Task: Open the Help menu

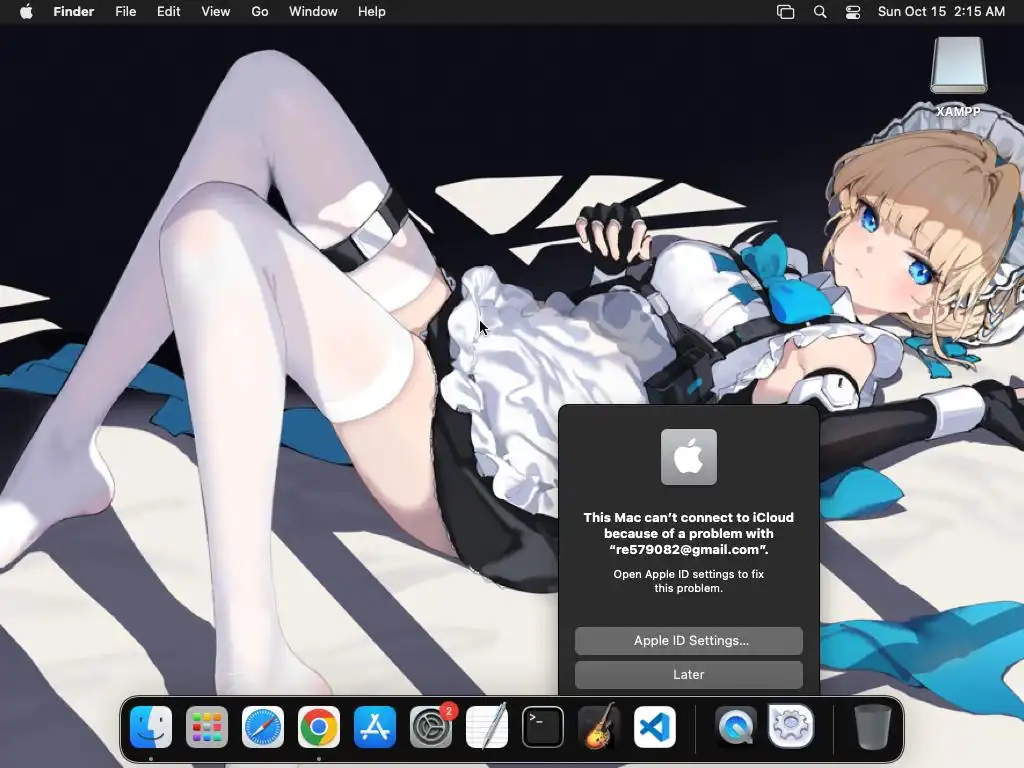Action: point(372,12)
